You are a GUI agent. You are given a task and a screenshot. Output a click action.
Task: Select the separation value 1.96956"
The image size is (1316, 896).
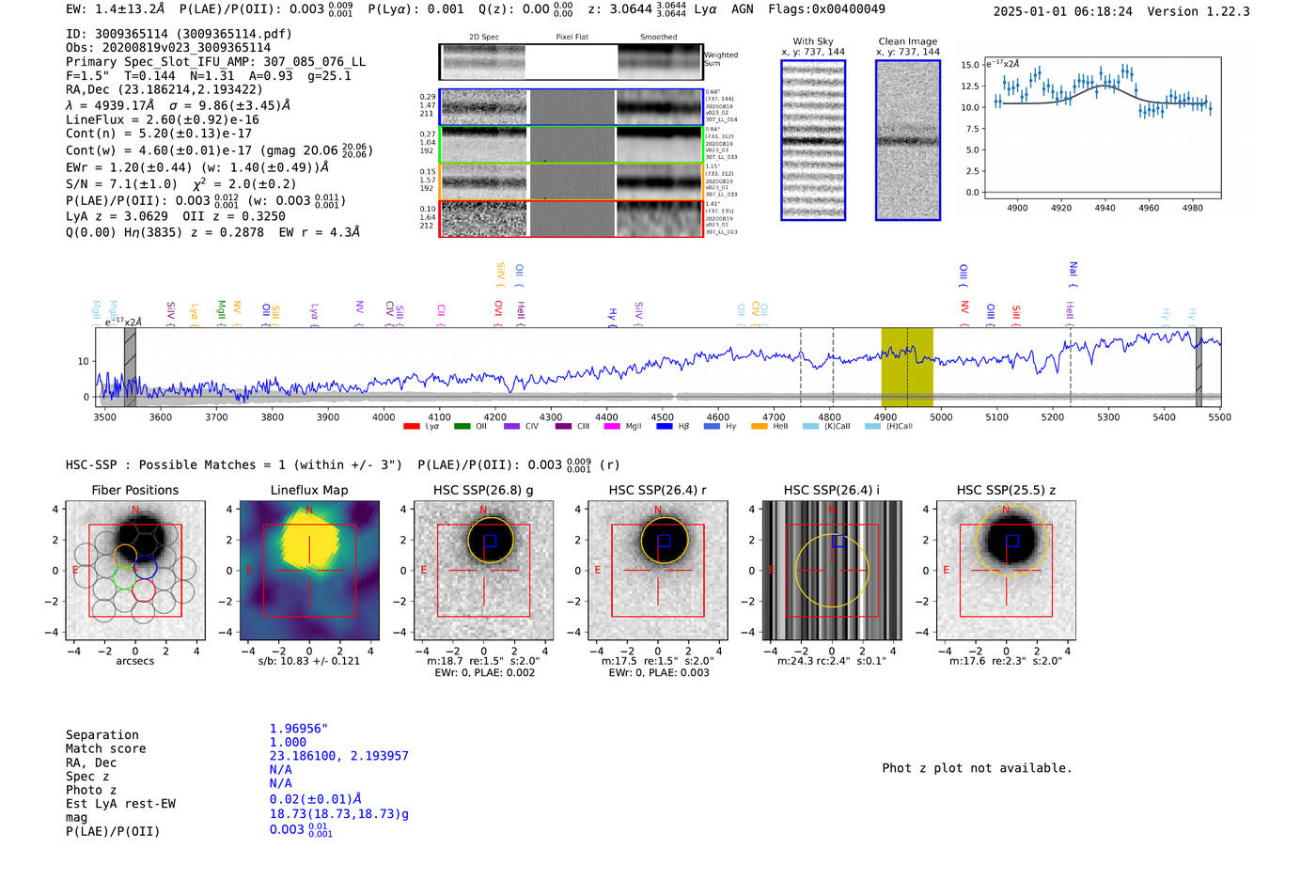(299, 729)
